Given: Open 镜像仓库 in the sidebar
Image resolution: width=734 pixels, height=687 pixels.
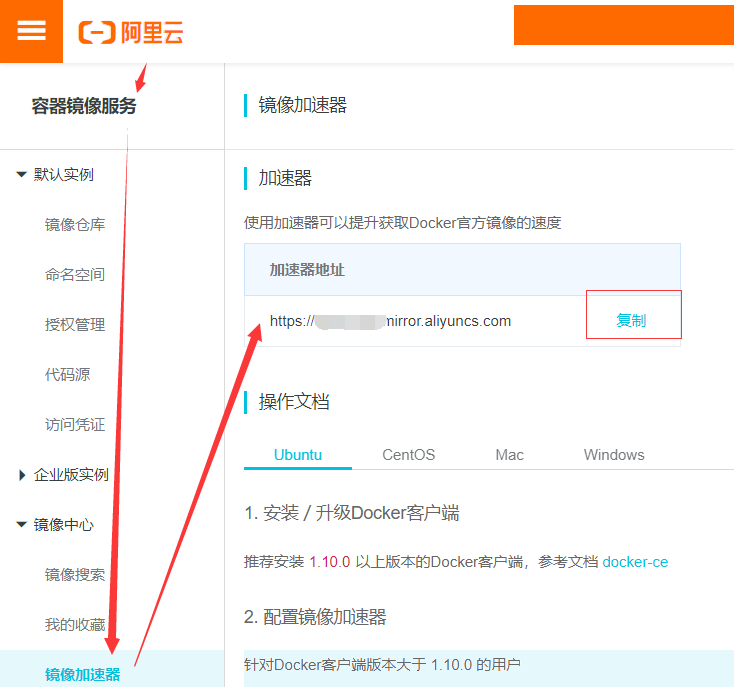Looking at the screenshot, I should (x=75, y=225).
